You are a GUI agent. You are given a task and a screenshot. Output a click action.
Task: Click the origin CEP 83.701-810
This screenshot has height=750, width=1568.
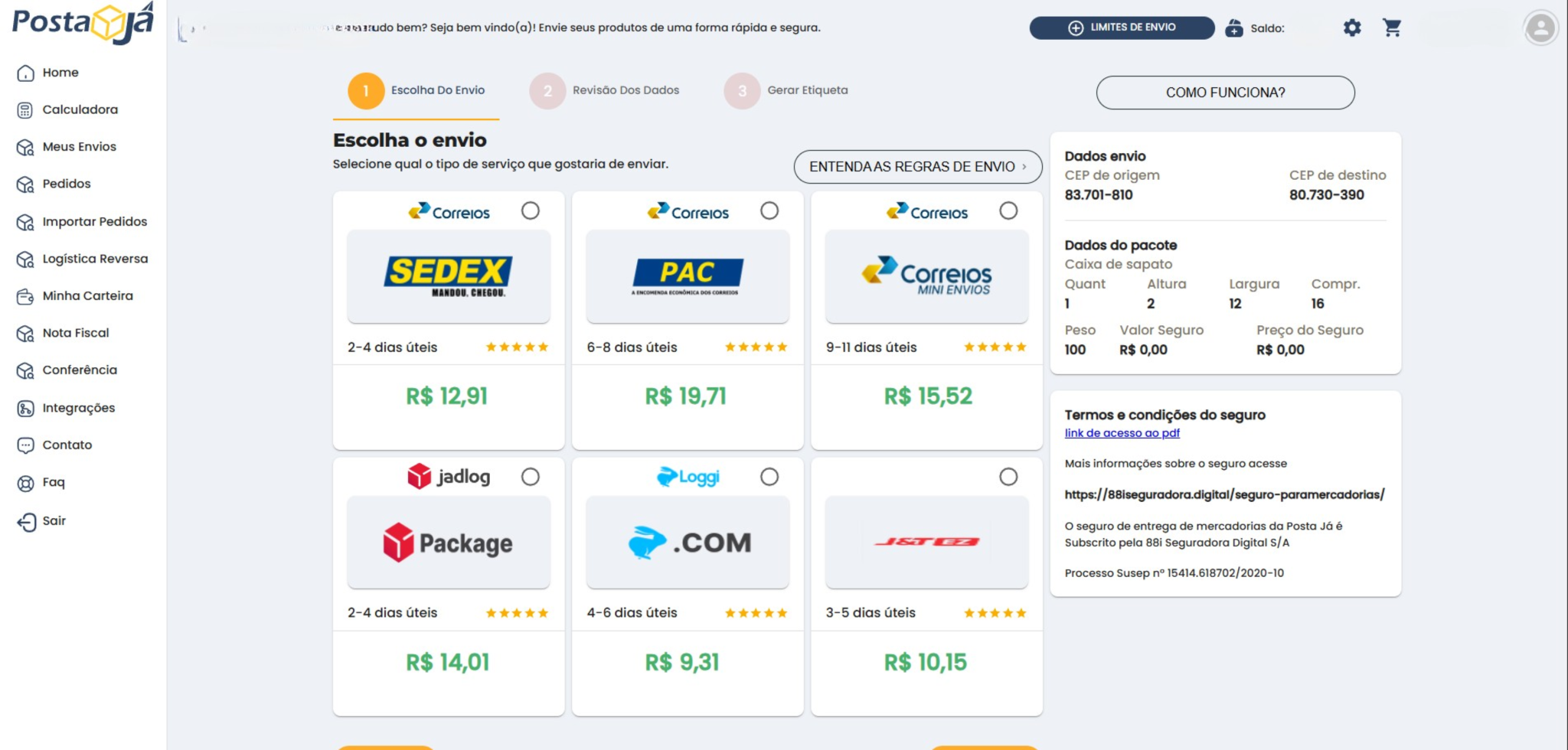1099,195
